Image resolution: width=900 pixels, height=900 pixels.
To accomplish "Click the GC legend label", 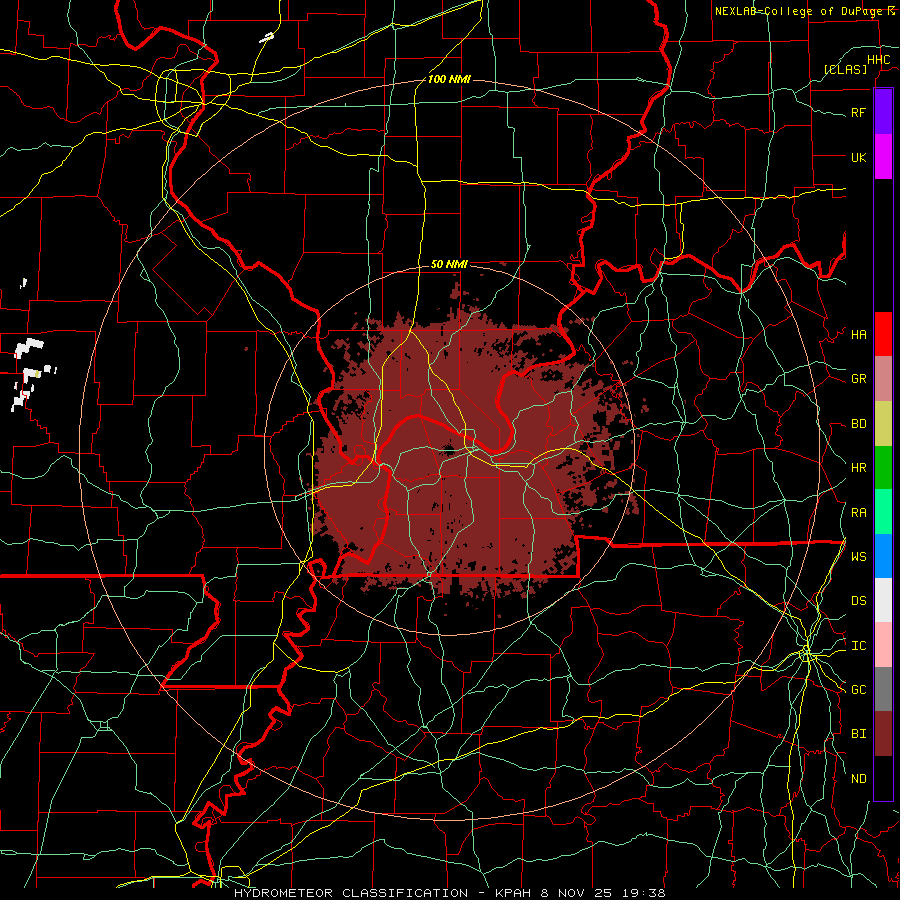I will [x=858, y=690].
